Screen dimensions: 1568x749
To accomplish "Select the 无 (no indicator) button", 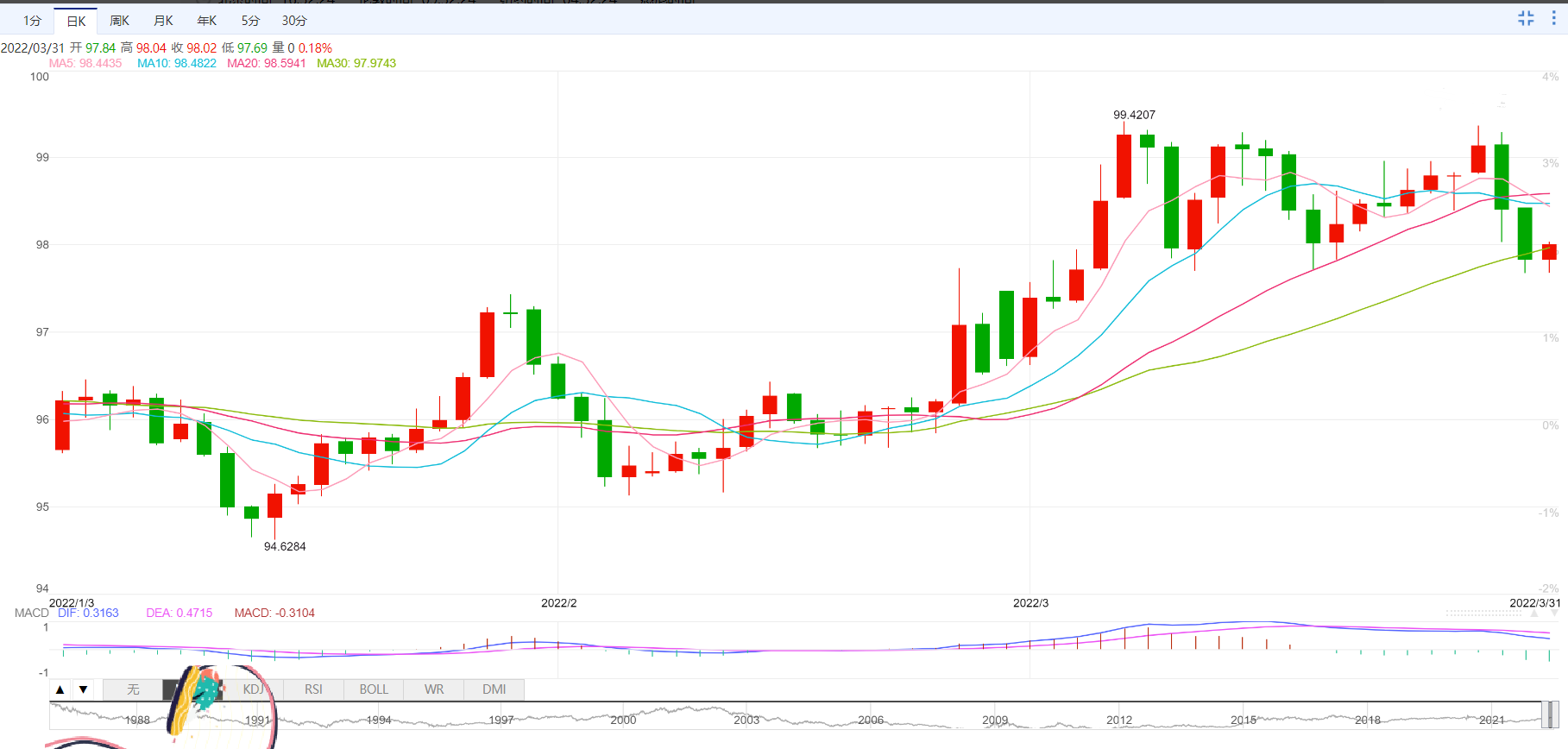I will click(133, 689).
